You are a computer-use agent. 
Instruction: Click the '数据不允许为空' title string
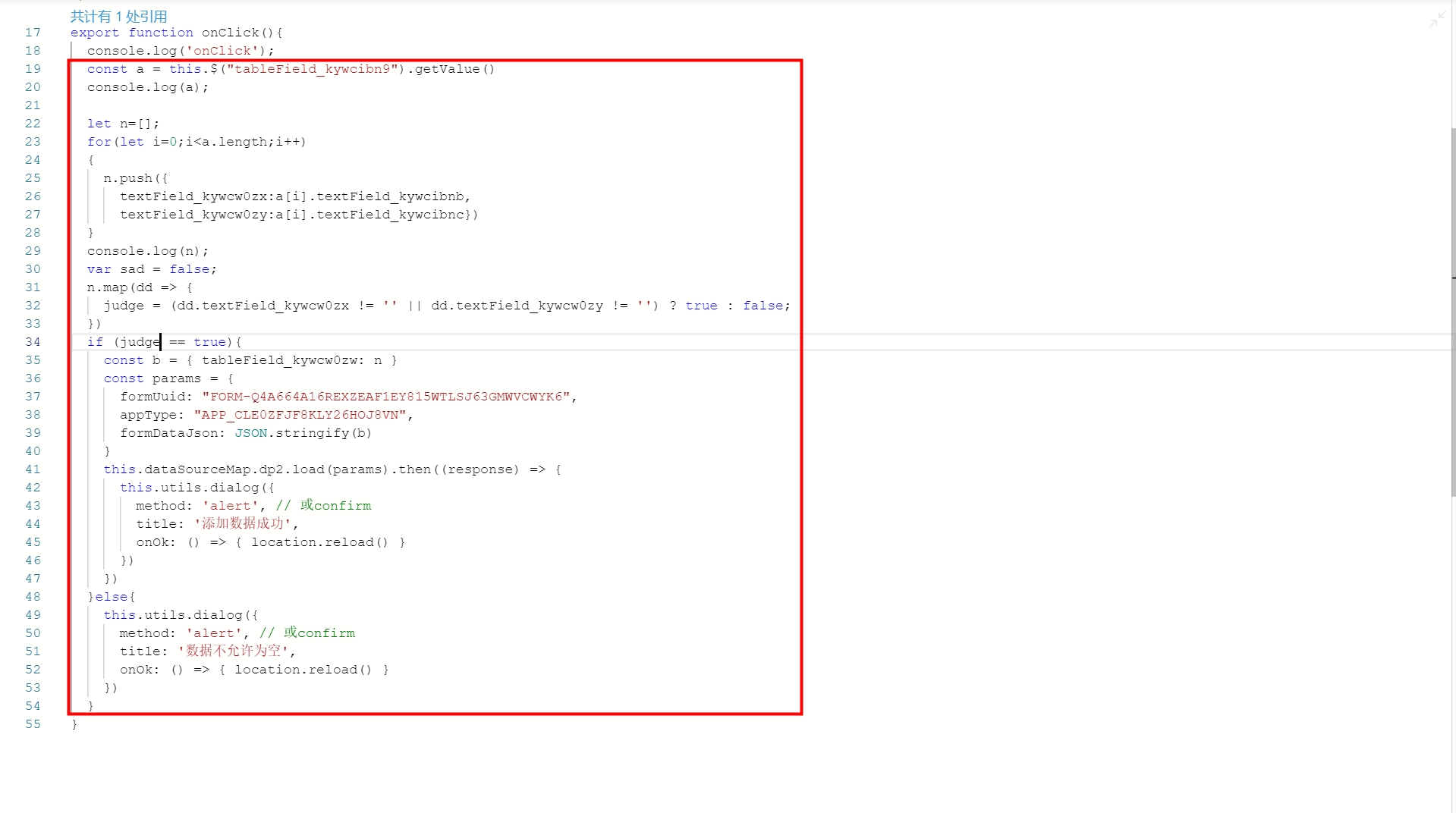(234, 651)
